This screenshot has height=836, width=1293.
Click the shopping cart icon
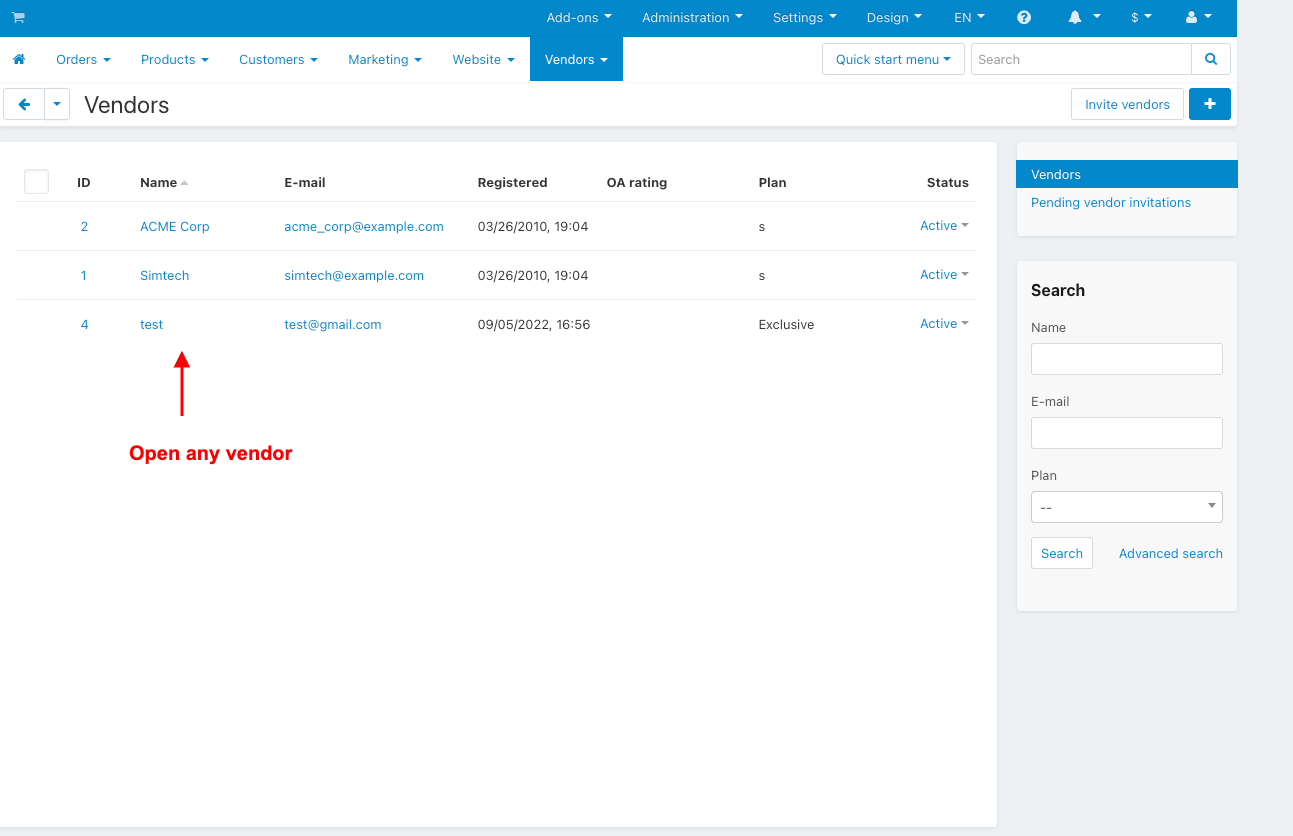pos(18,18)
